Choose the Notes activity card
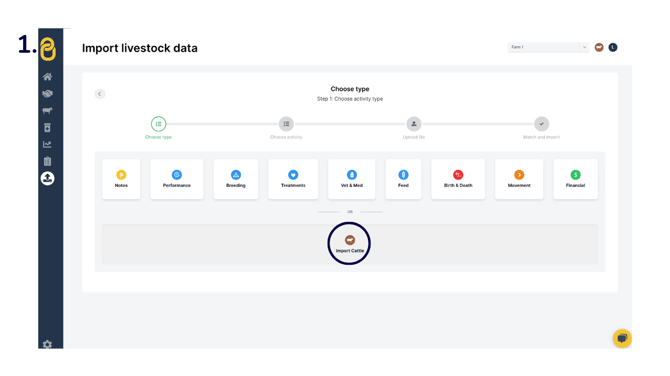This screenshot has width=670, height=376. click(121, 179)
